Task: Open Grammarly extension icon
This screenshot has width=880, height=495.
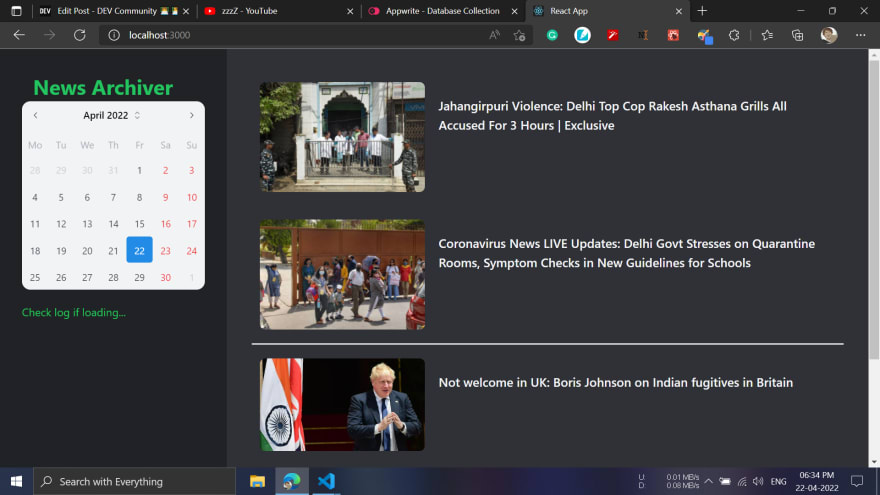Action: click(552, 35)
